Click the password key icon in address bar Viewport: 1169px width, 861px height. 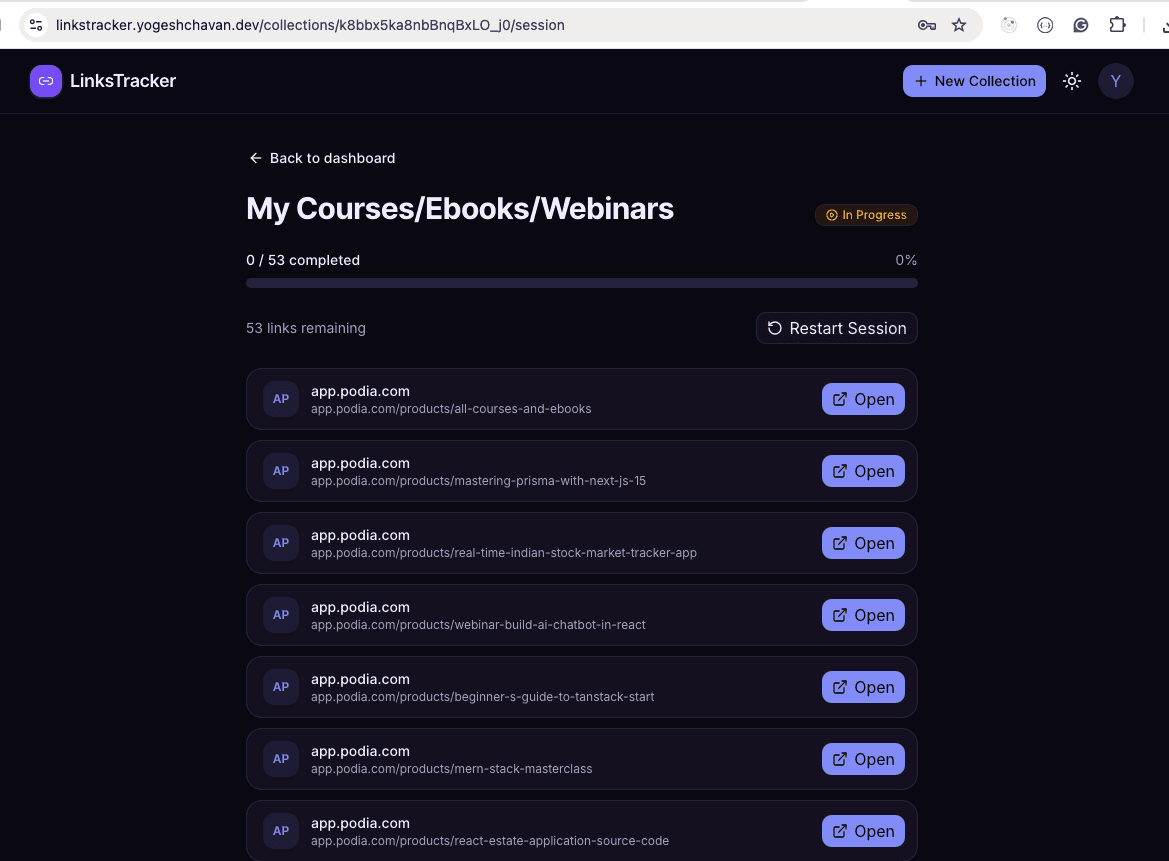point(927,25)
